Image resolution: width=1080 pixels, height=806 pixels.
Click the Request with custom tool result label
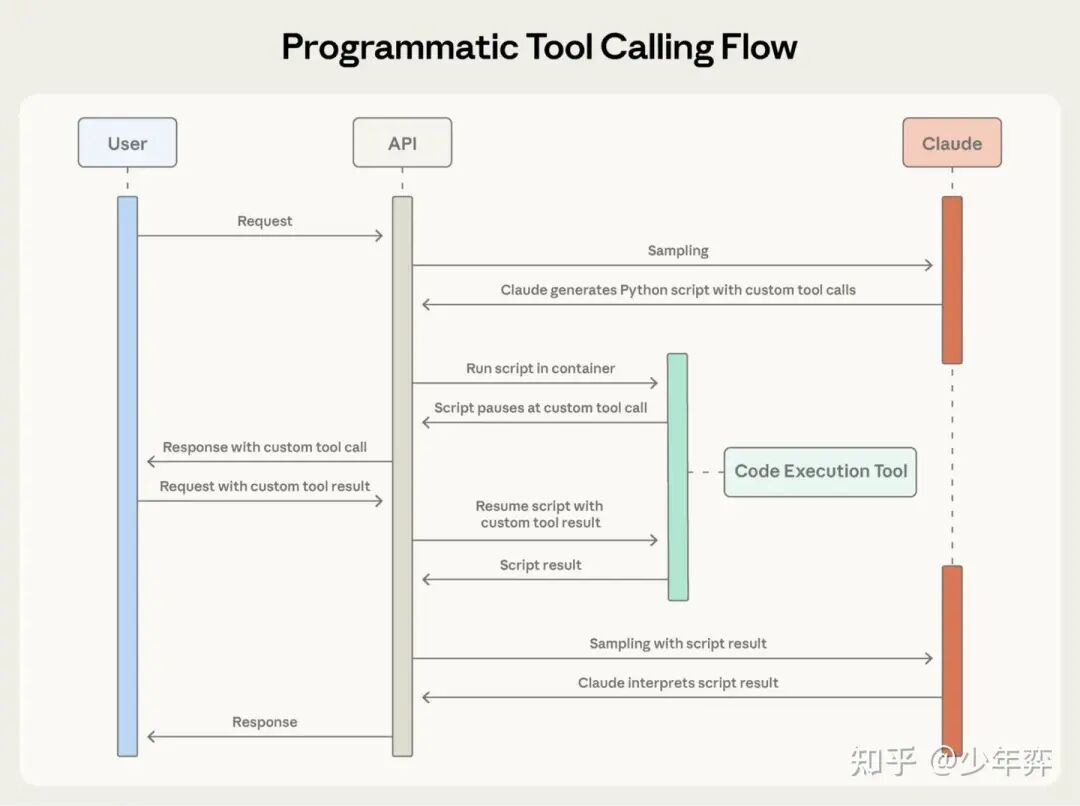click(x=265, y=486)
